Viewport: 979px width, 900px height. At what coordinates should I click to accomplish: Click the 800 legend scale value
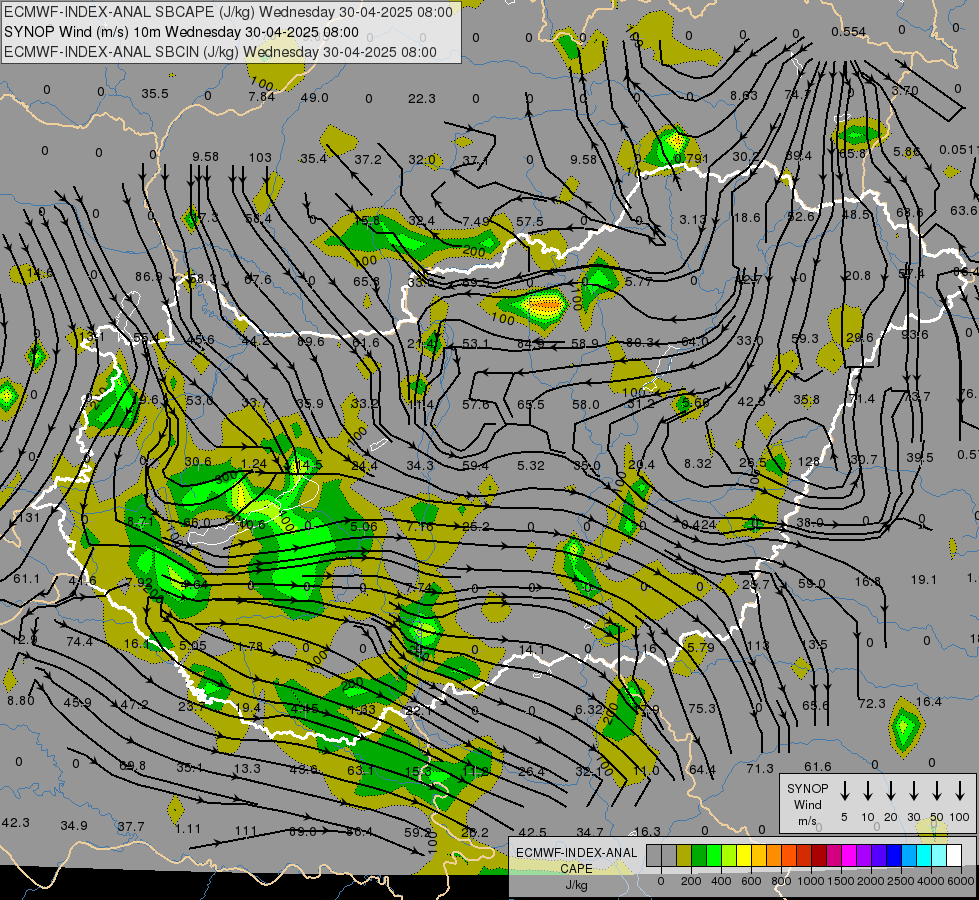781,881
